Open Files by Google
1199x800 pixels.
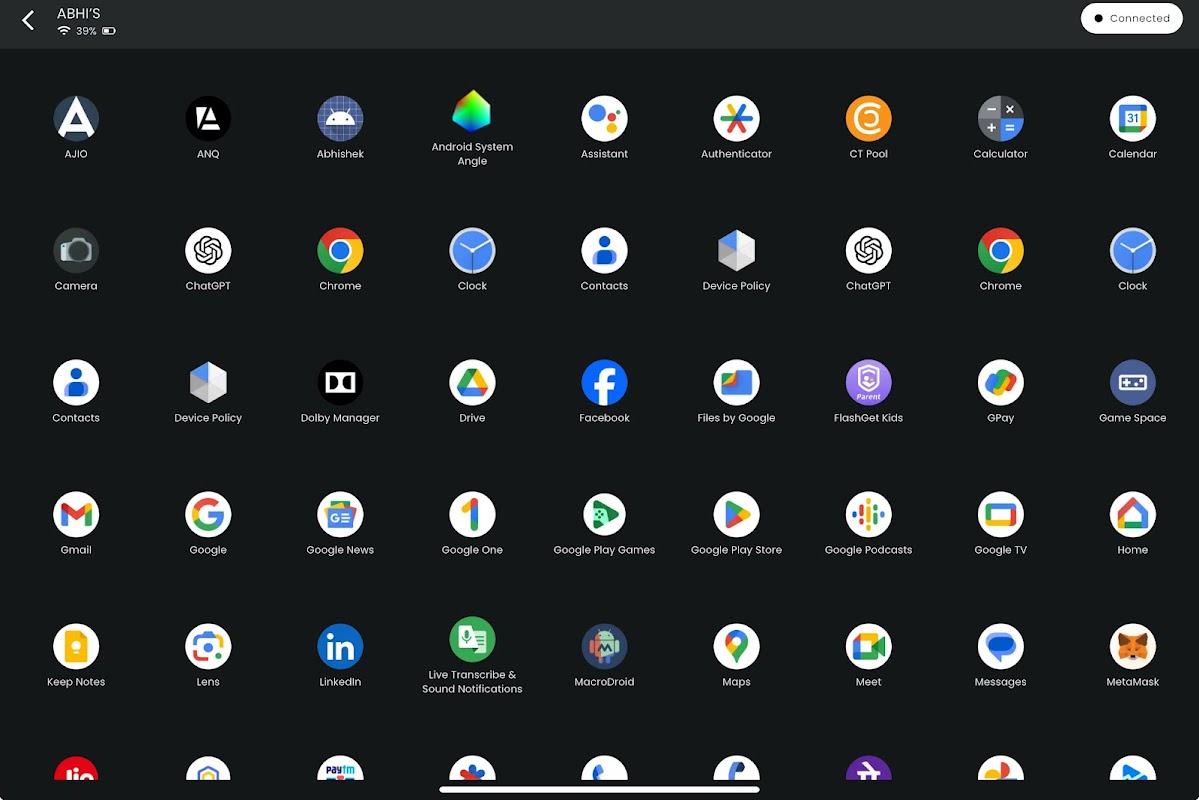tap(736, 382)
